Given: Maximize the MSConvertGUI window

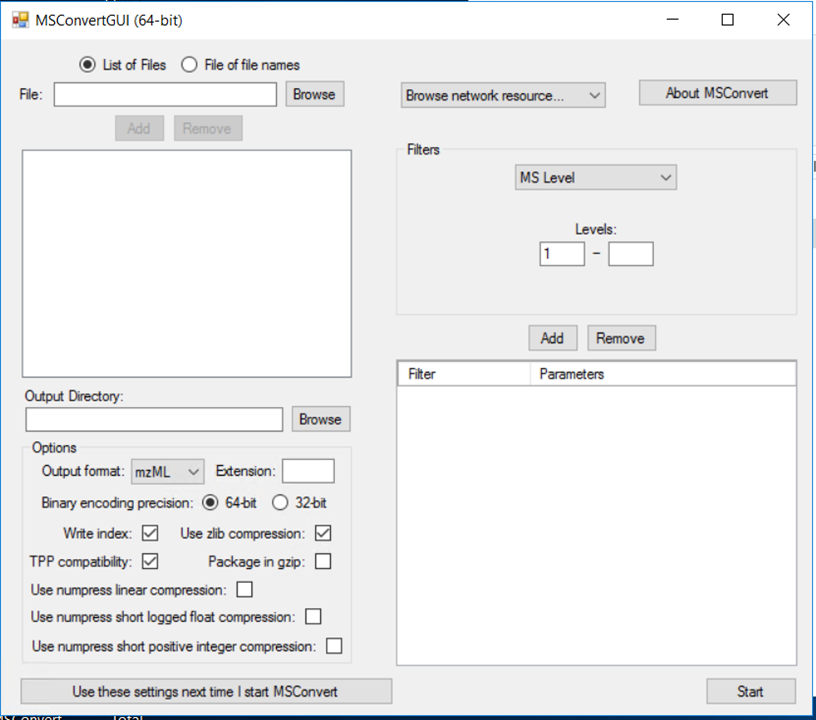Looking at the screenshot, I should [x=728, y=20].
